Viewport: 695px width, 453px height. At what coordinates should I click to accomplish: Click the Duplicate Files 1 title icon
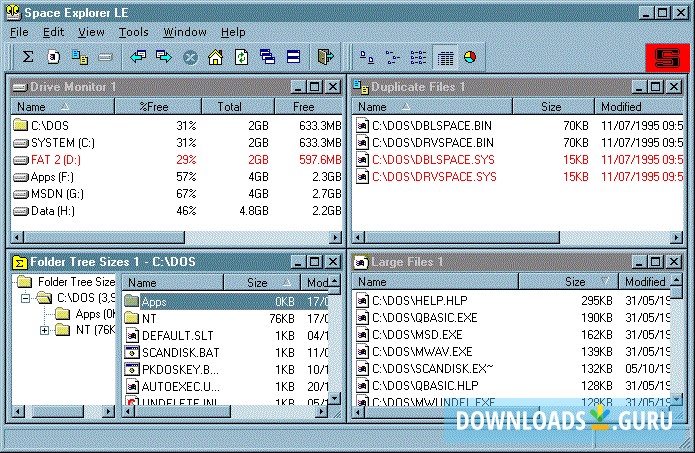pyautogui.click(x=360, y=87)
